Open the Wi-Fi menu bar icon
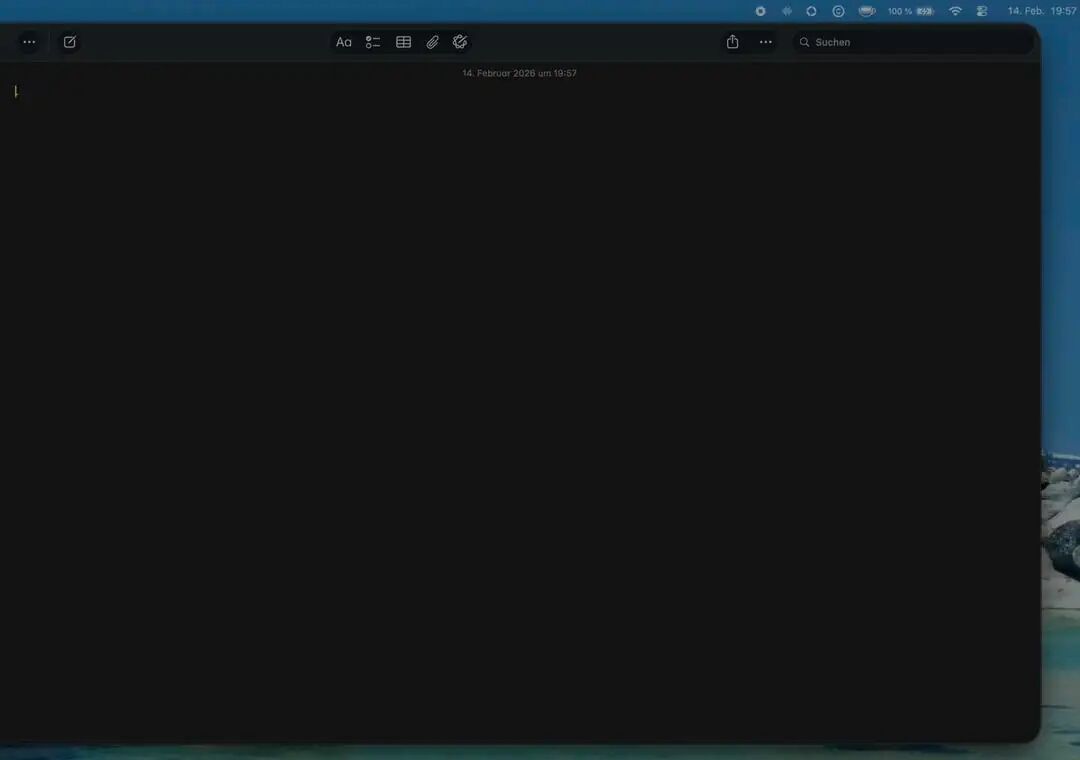Image resolution: width=1080 pixels, height=760 pixels. pyautogui.click(x=955, y=11)
